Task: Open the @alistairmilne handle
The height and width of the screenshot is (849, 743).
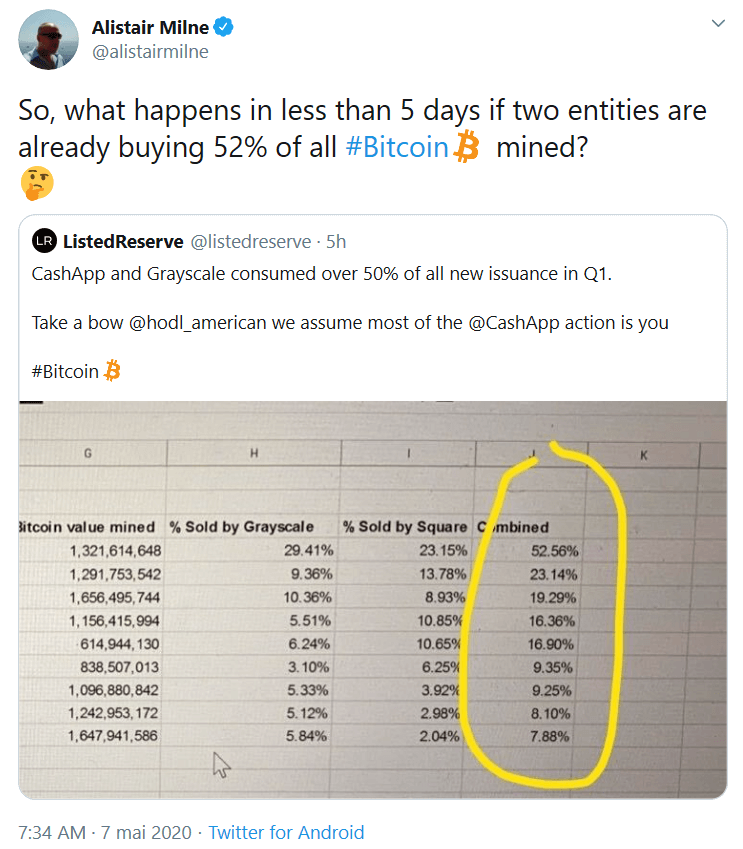Action: [x=150, y=52]
